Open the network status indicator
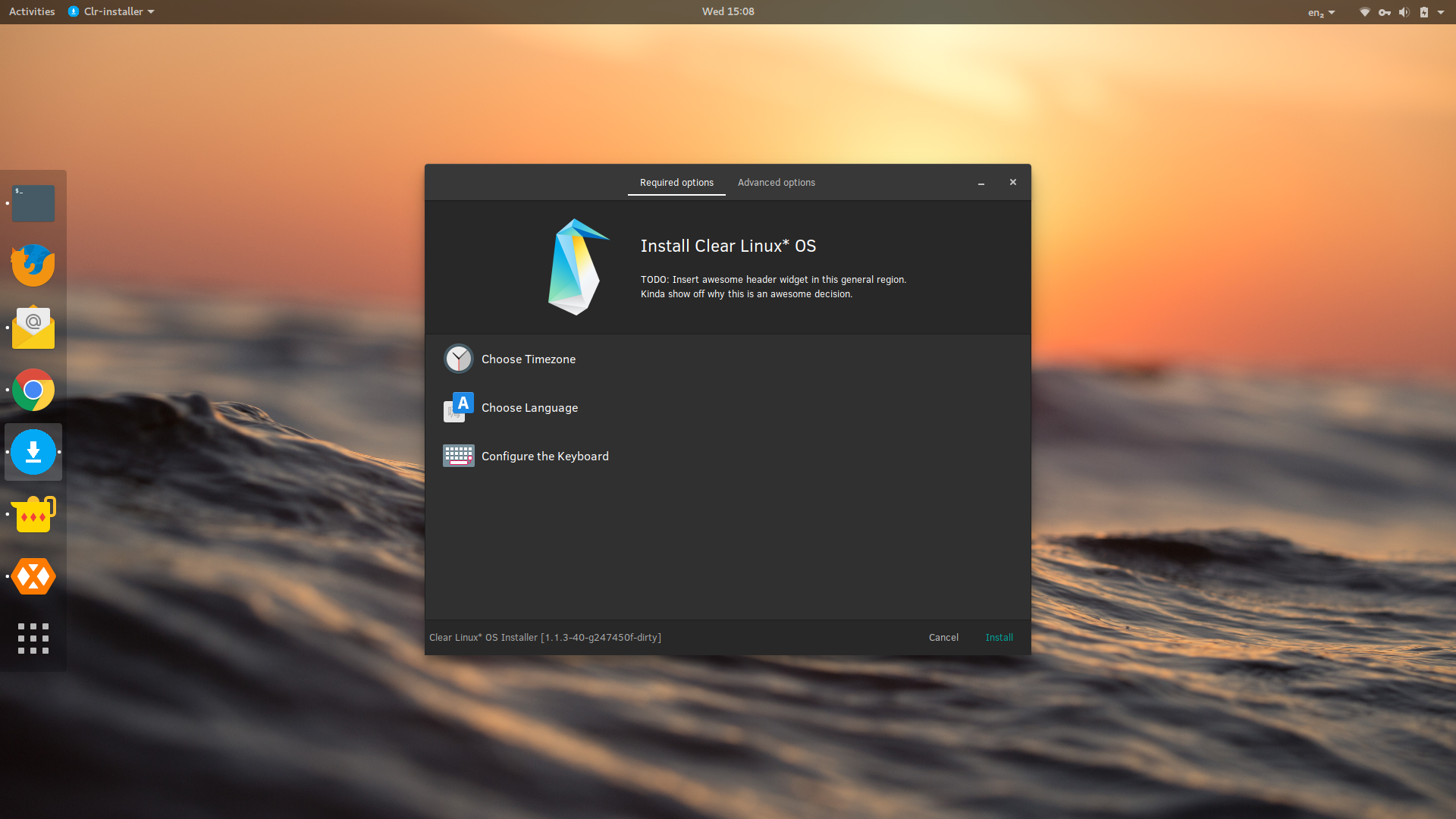 pos(1364,11)
